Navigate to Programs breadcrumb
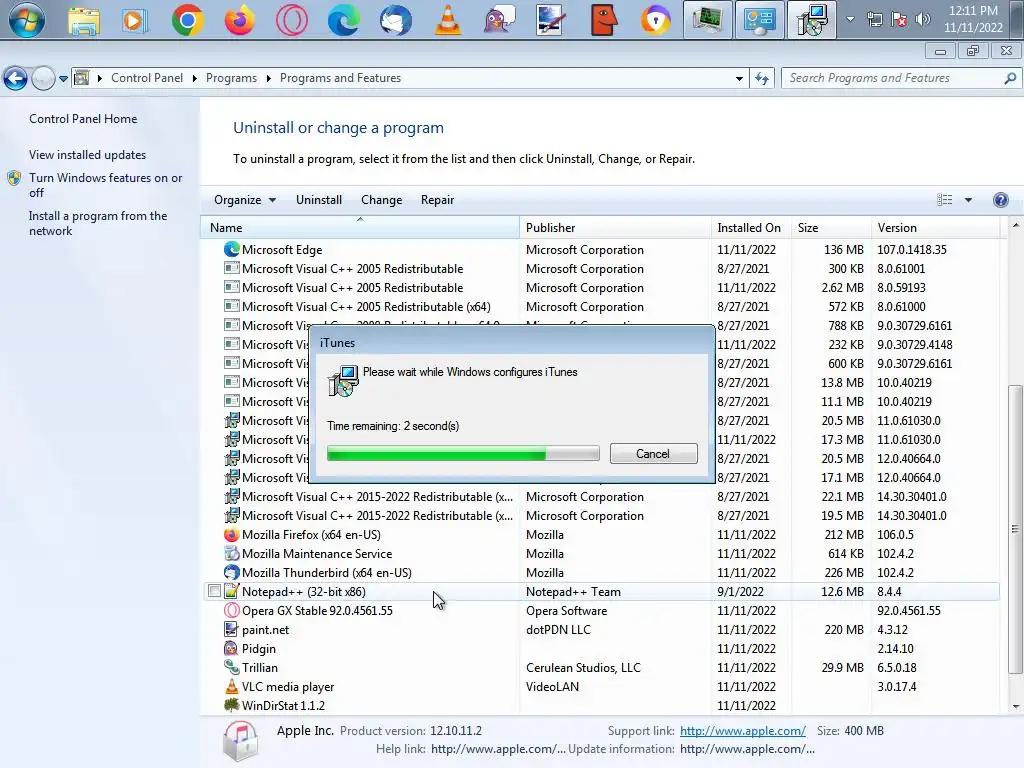1024x768 pixels. tap(231, 78)
